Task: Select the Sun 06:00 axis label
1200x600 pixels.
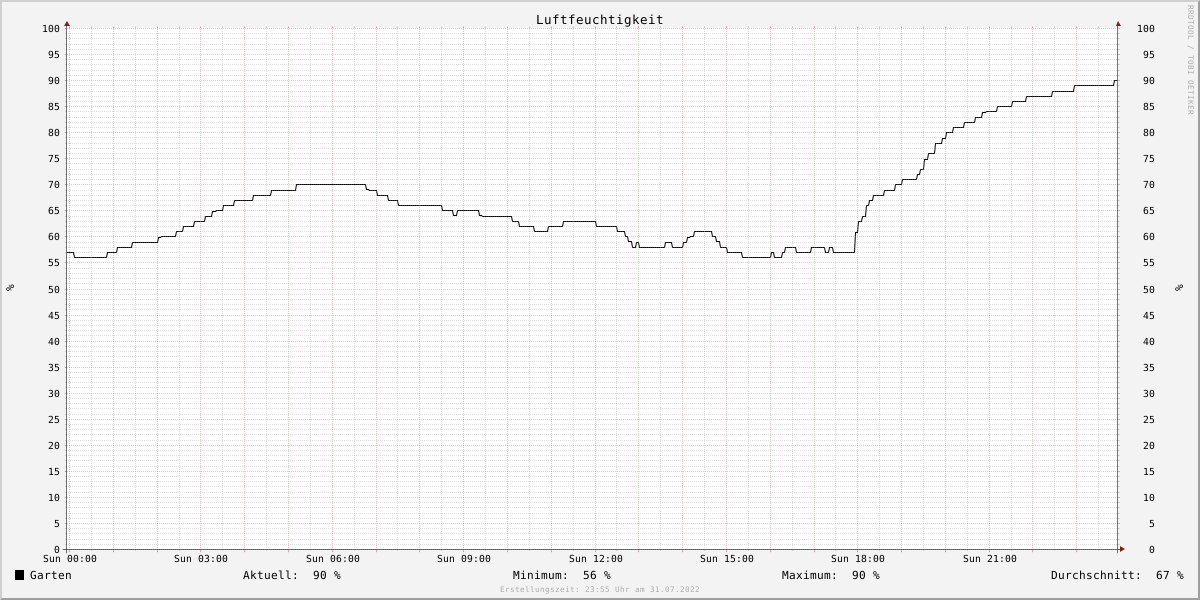Action: coord(333,559)
